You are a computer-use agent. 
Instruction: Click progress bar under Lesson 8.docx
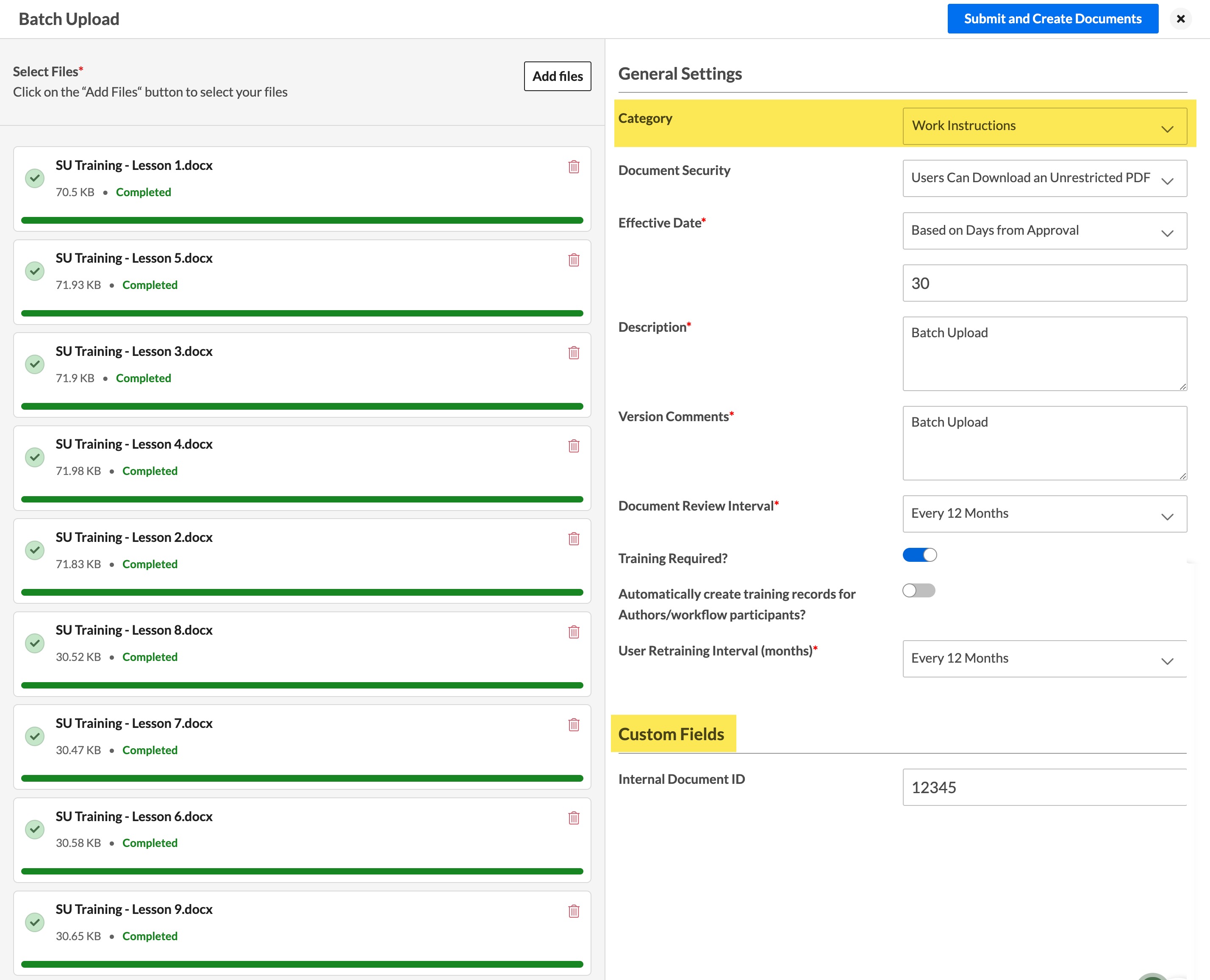pyautogui.click(x=302, y=686)
